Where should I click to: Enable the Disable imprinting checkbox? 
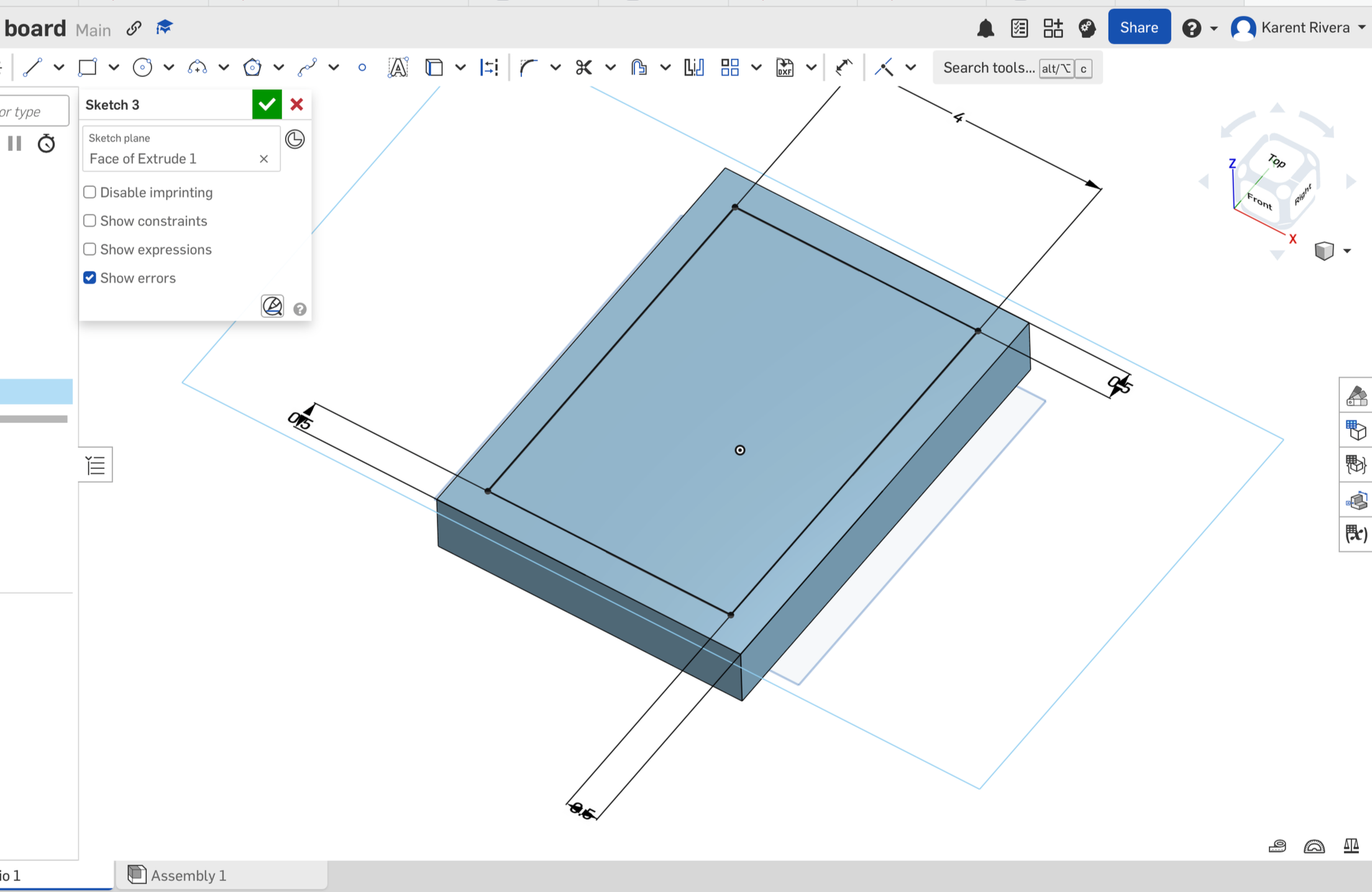(x=90, y=193)
